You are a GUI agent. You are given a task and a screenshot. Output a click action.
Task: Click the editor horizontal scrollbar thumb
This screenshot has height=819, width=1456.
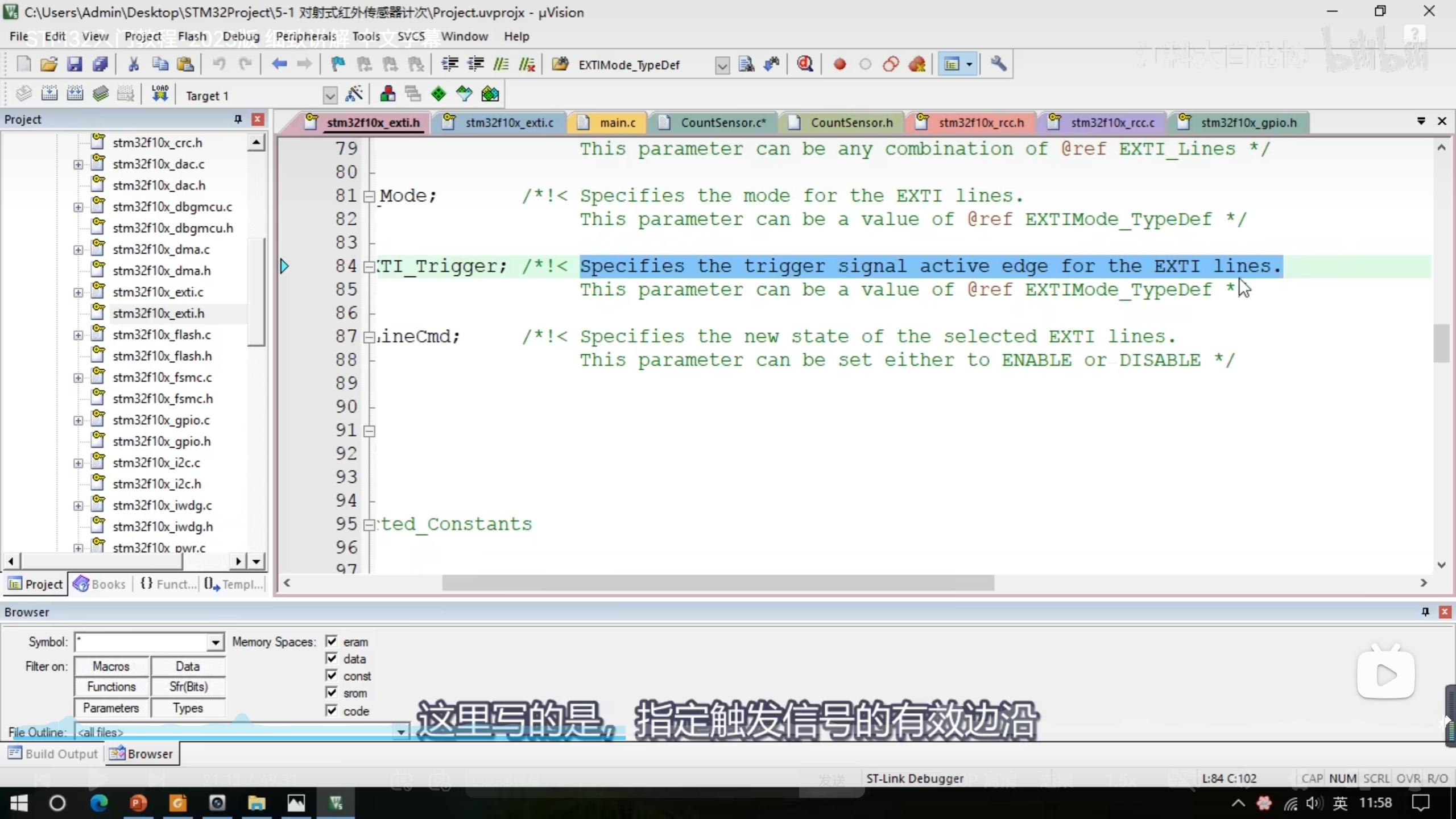[x=718, y=583]
